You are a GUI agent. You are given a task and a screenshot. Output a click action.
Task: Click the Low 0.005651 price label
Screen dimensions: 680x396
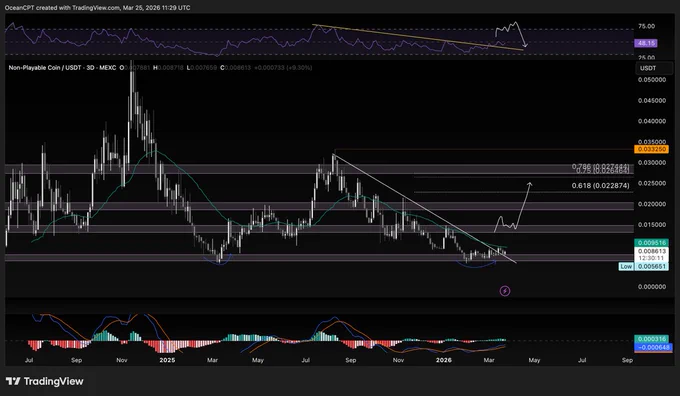pyautogui.click(x=644, y=266)
